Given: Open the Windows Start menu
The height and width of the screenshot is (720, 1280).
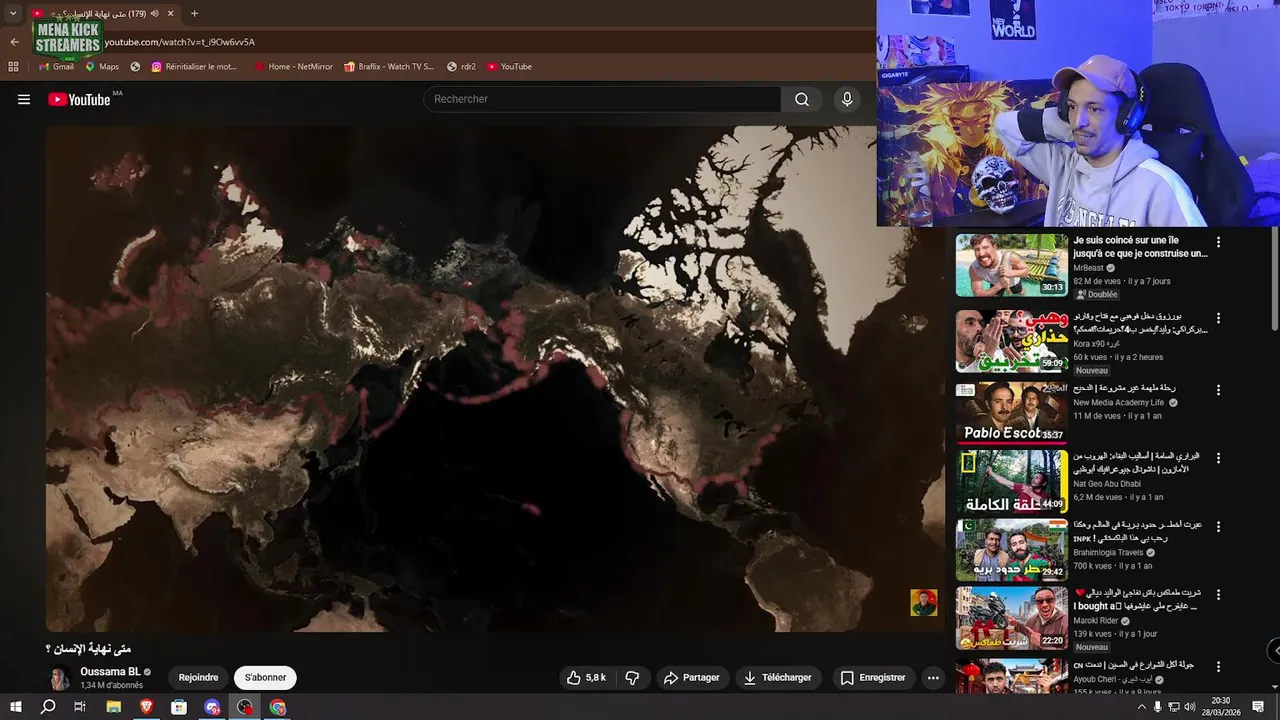Looking at the screenshot, I should coord(15,707).
